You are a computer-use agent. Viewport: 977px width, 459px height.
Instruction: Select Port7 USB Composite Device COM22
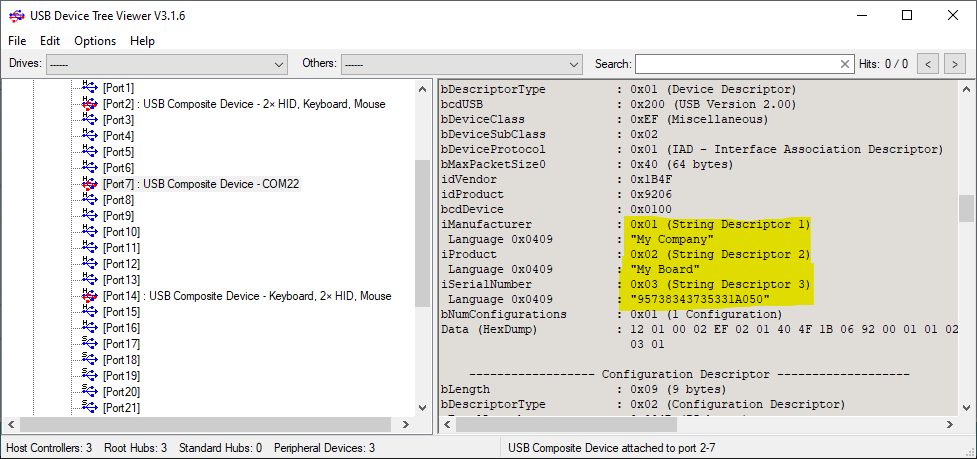(x=201, y=184)
